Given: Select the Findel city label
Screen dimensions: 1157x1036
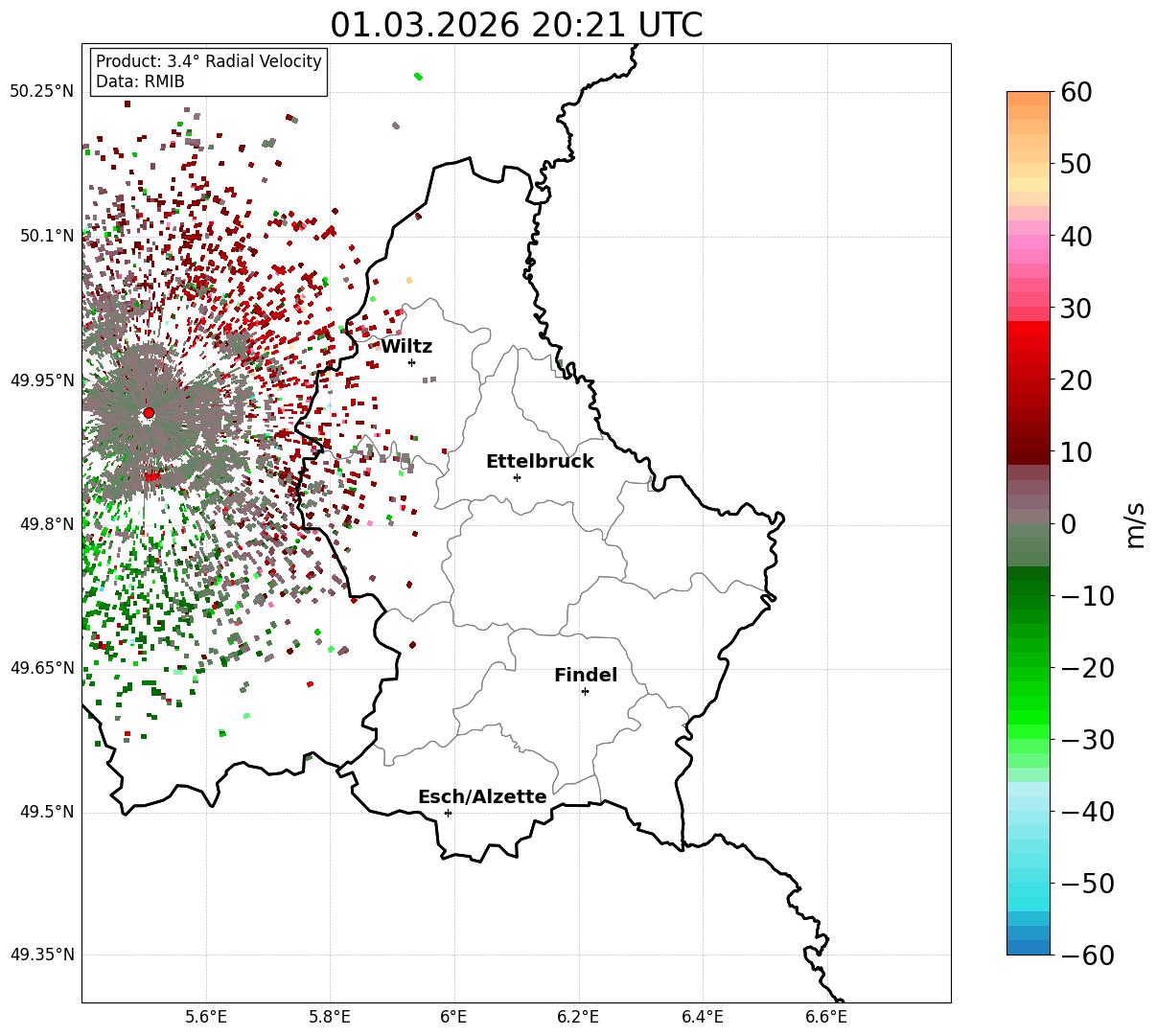Looking at the screenshot, I should (x=586, y=676).
